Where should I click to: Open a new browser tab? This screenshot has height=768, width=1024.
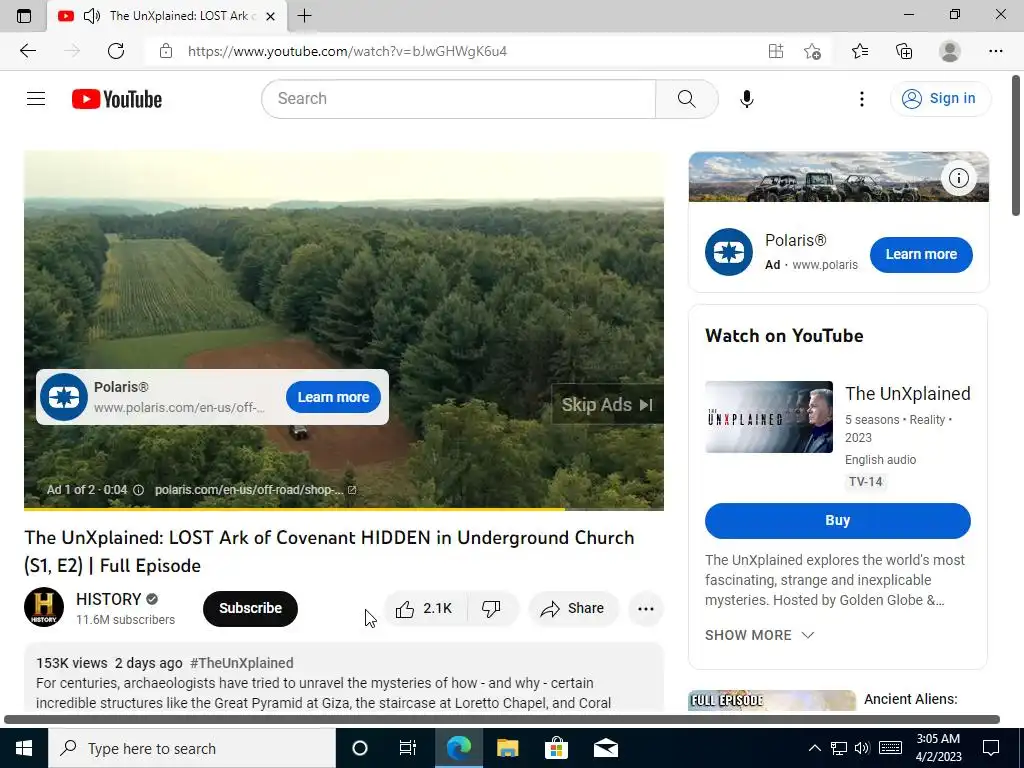(x=304, y=16)
